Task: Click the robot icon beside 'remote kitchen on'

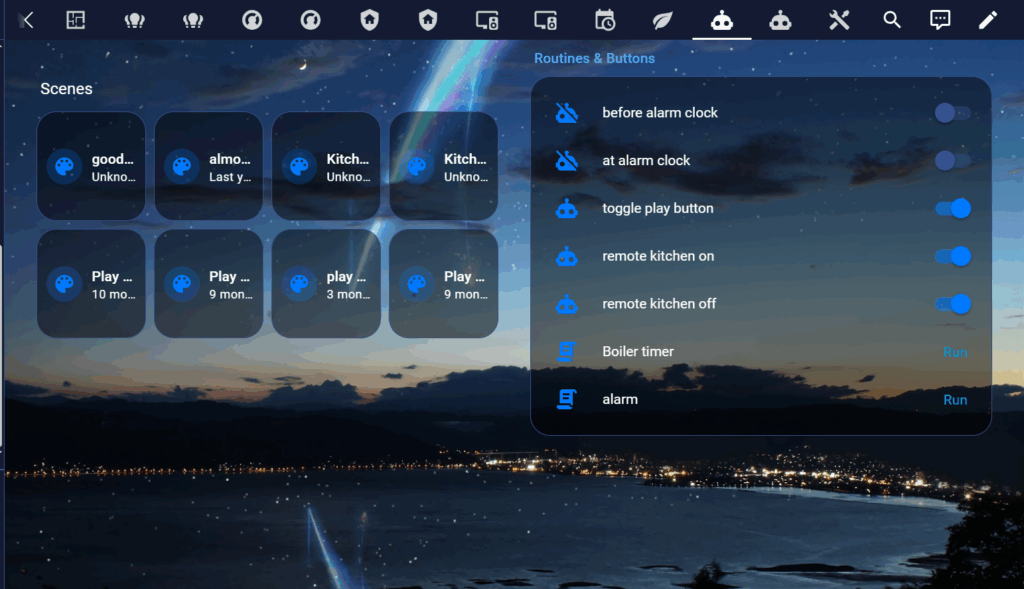Action: coord(566,257)
